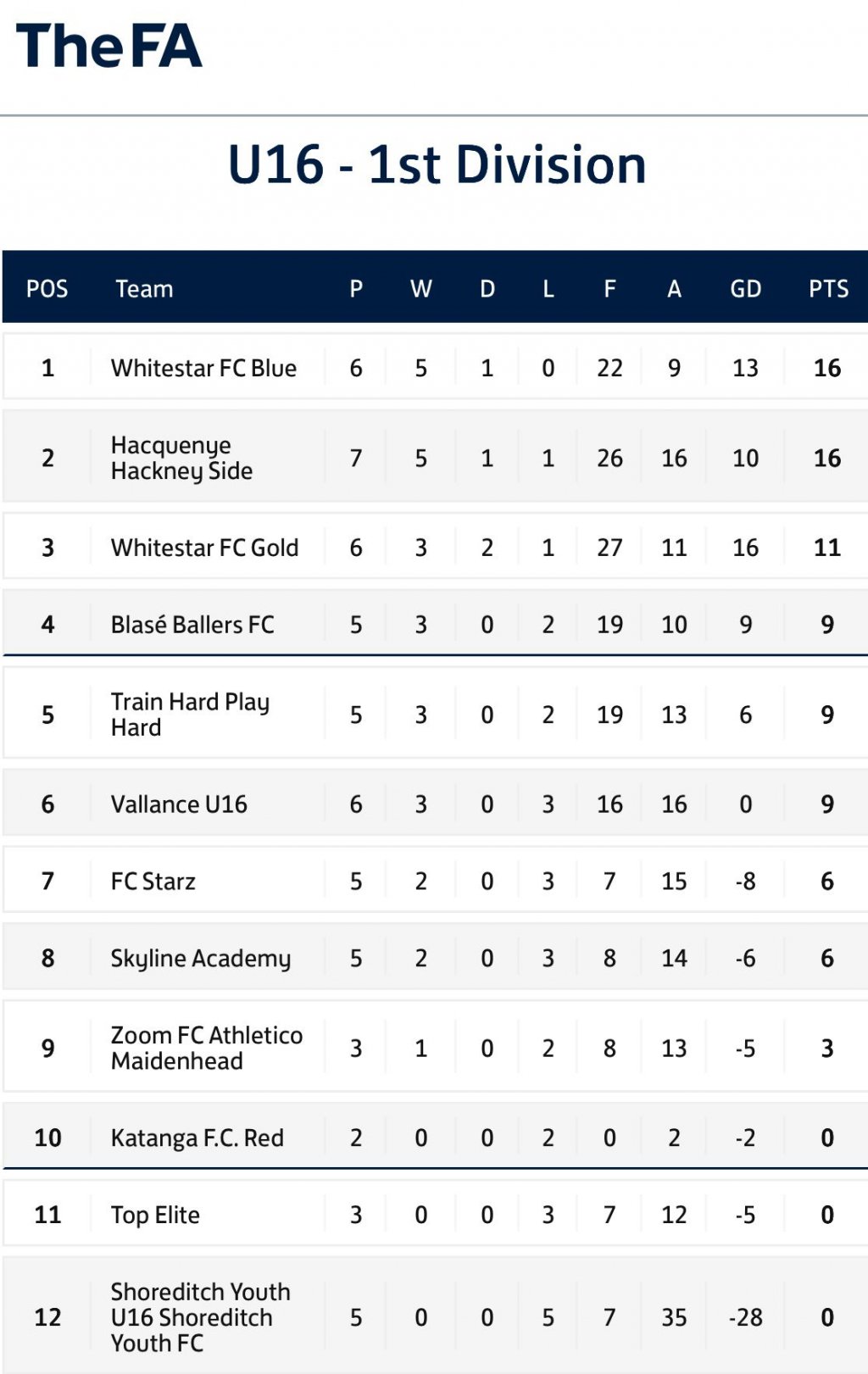Select Hacquenye Hackney Side team
868x1374 pixels.
181,458
